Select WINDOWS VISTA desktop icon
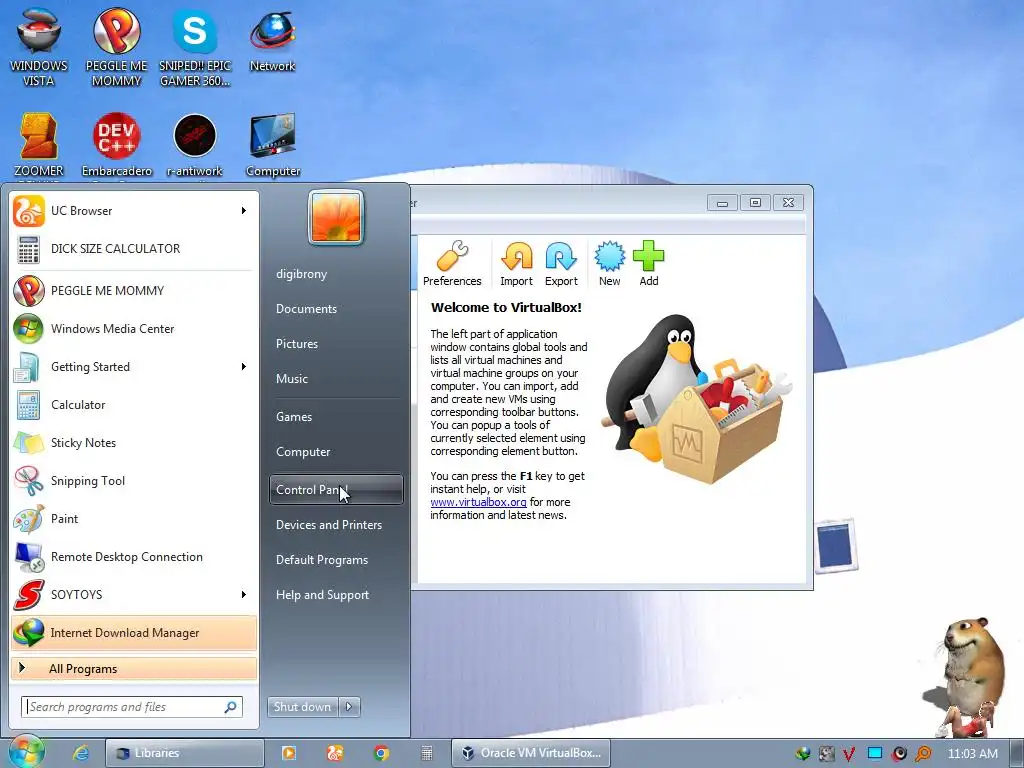This screenshot has height=768, width=1024. [x=39, y=46]
